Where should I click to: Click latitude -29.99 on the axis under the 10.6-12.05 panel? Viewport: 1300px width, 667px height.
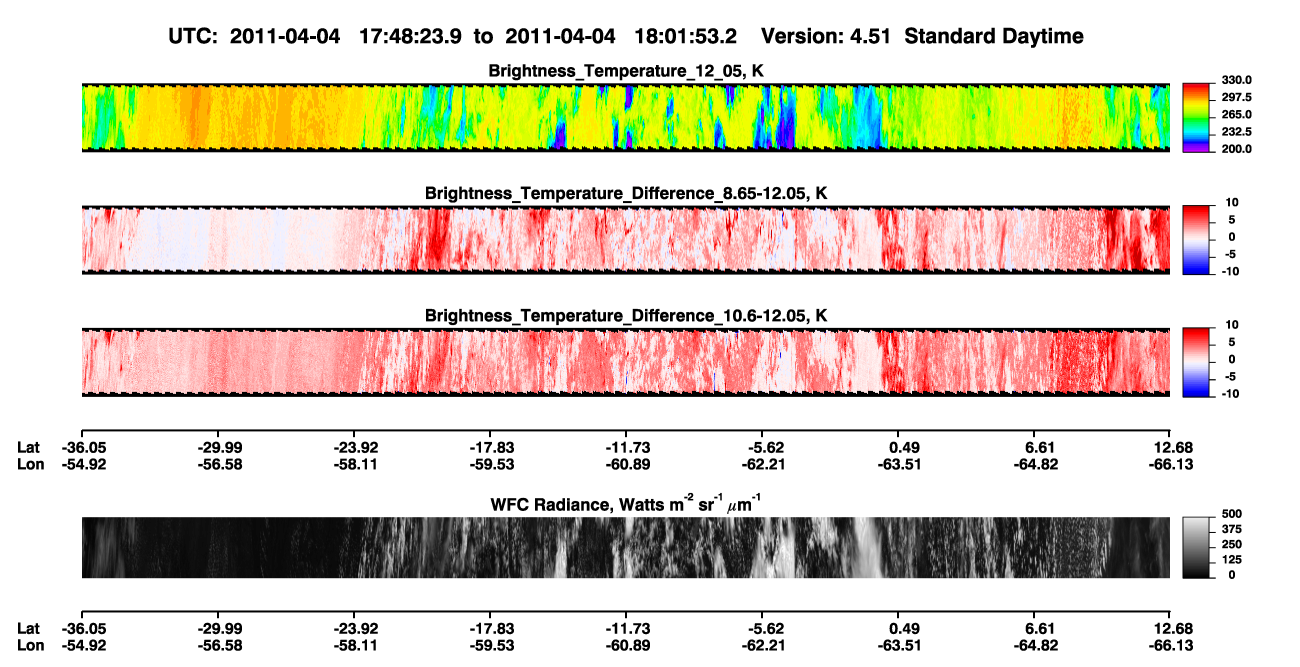219,447
